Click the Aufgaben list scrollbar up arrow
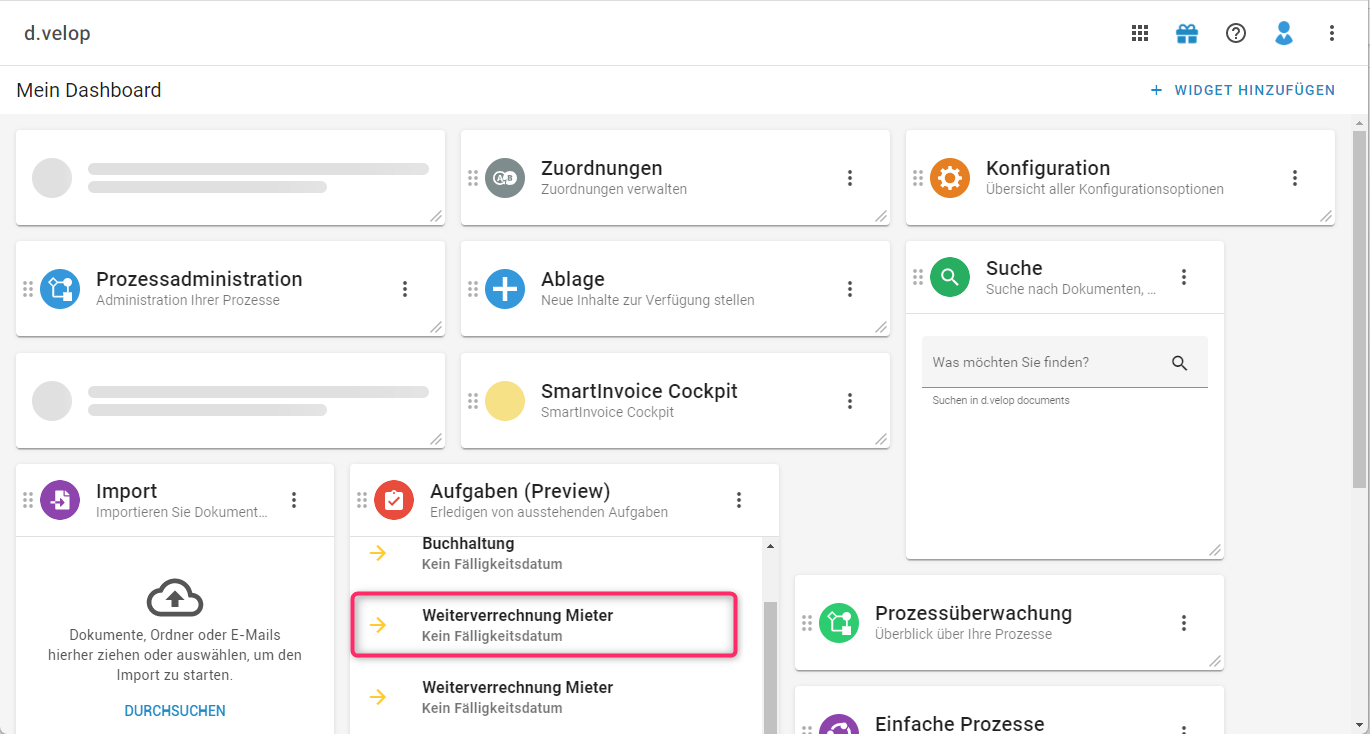Viewport: 1370px width, 734px height. 770,546
